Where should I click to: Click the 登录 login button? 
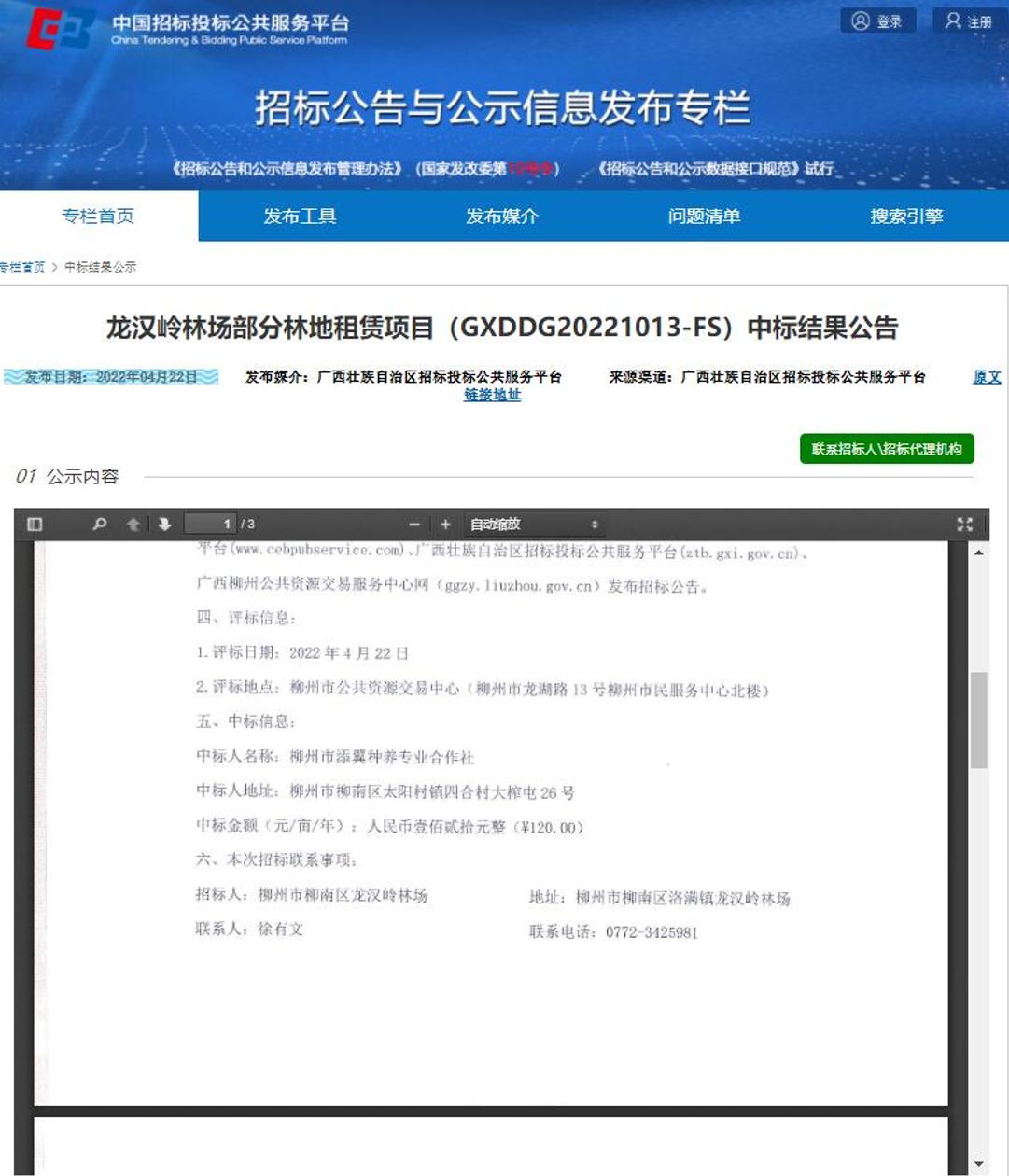coord(877,21)
